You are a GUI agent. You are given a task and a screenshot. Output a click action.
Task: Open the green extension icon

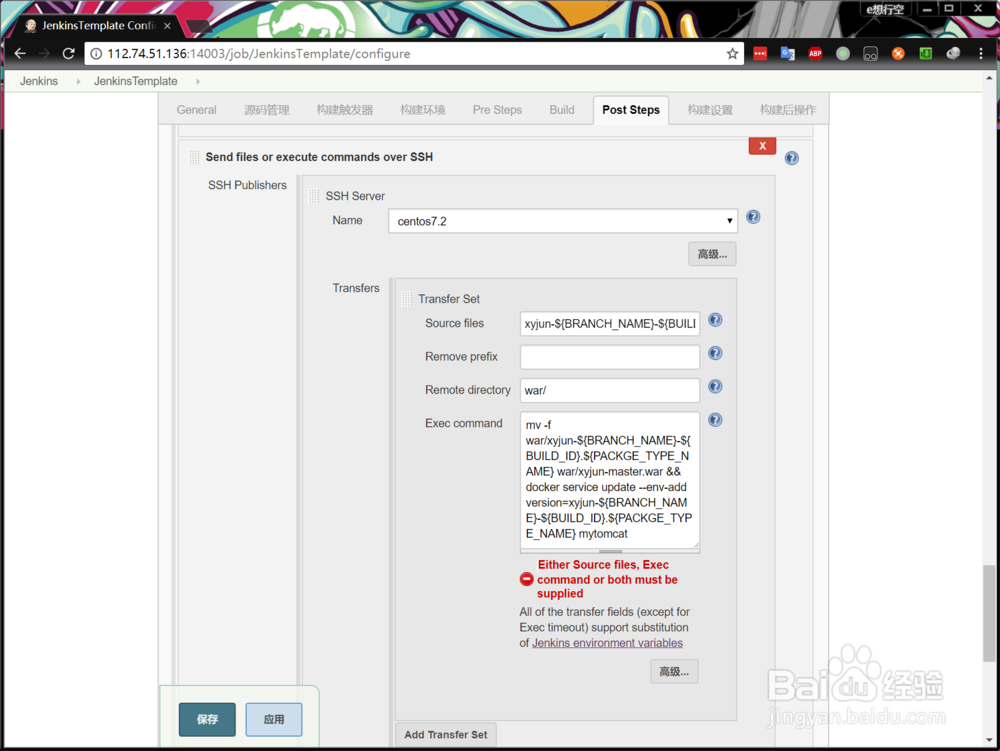coord(925,54)
